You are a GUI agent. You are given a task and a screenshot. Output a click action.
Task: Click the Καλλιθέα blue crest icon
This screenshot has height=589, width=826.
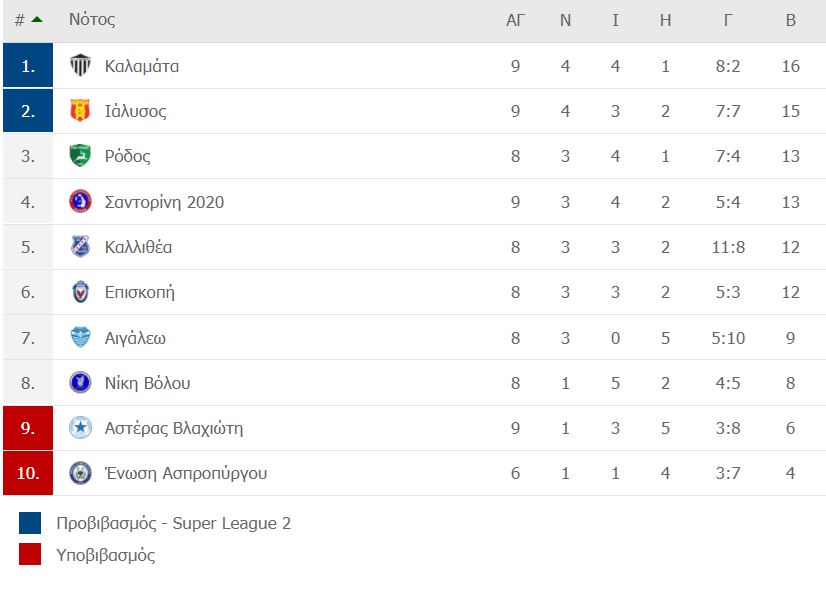coord(80,247)
